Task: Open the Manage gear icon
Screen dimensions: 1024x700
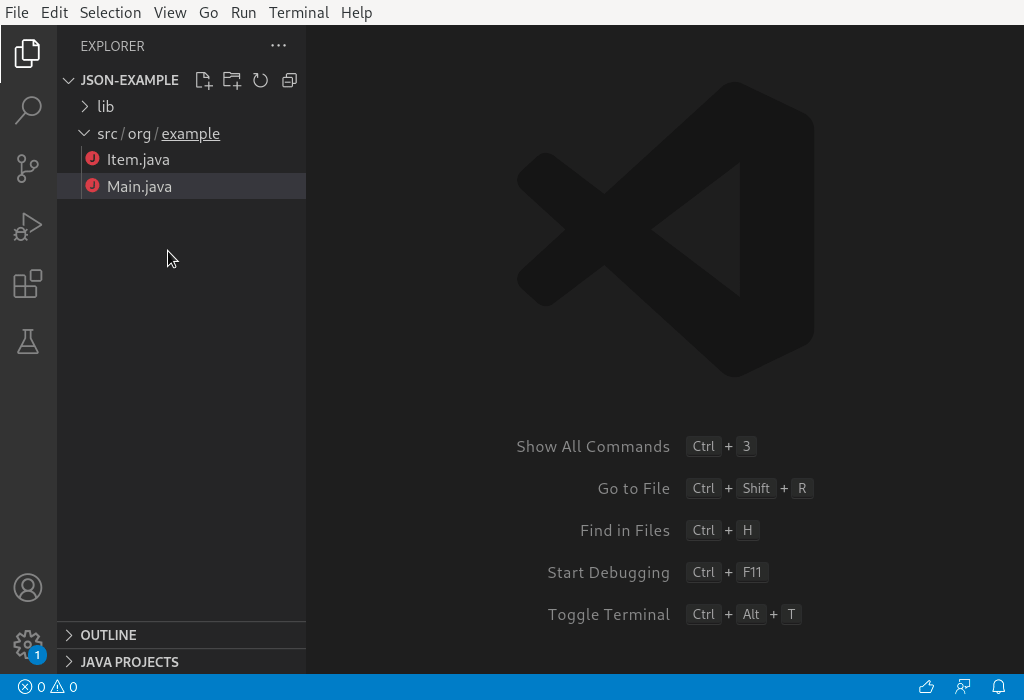Action: 27,645
